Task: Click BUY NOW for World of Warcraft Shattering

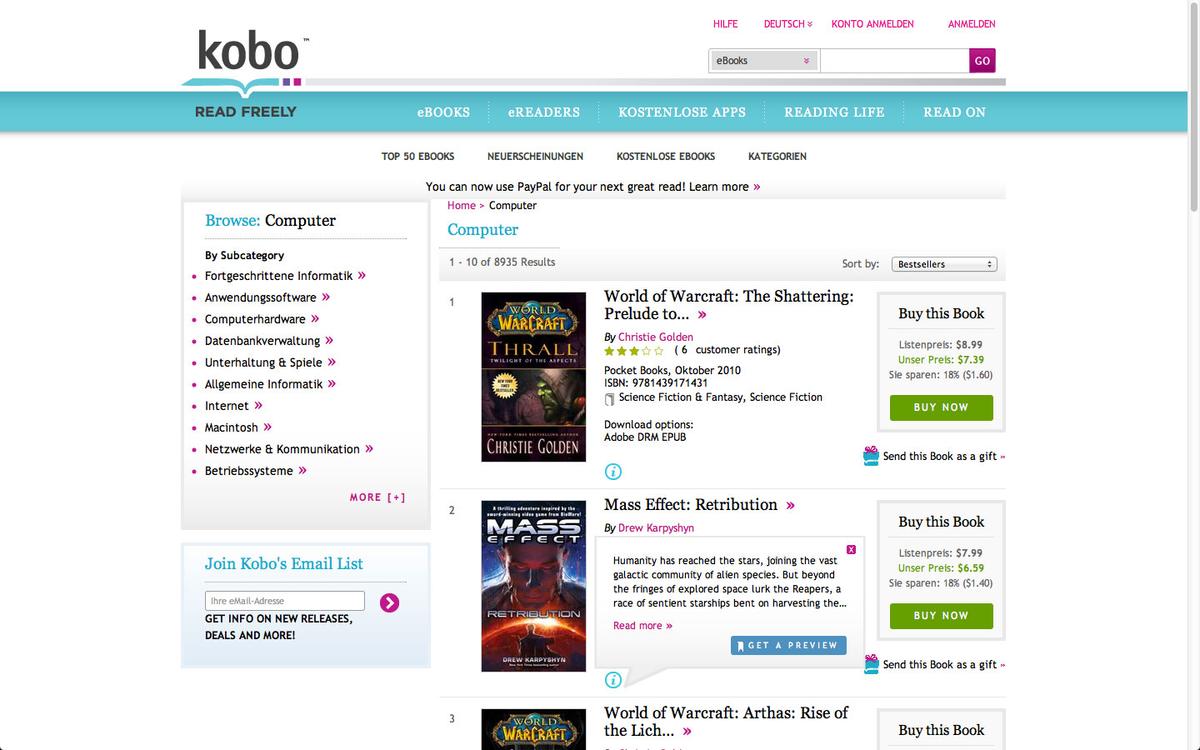Action: 941,408
